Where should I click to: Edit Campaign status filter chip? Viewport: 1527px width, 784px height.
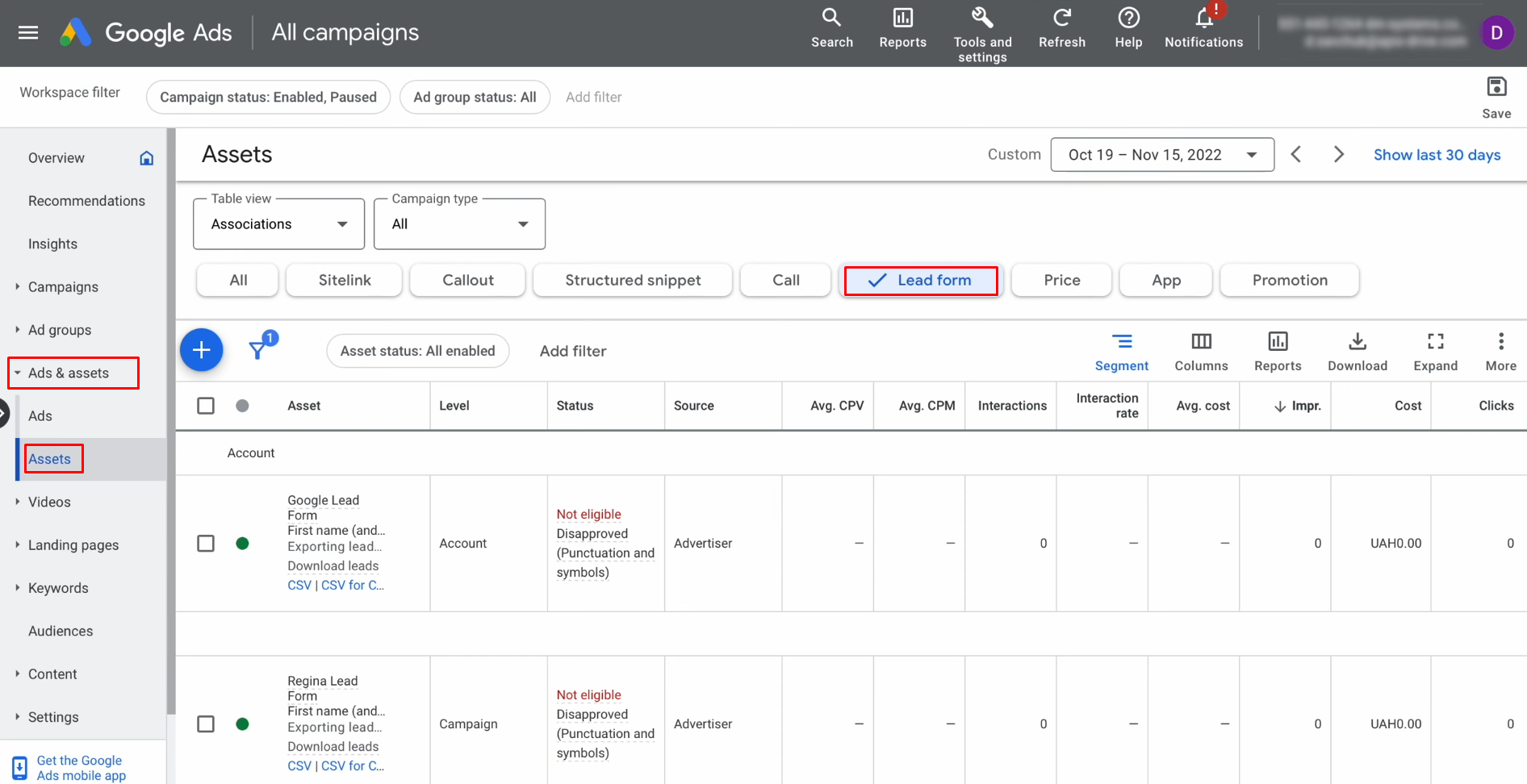pos(268,97)
